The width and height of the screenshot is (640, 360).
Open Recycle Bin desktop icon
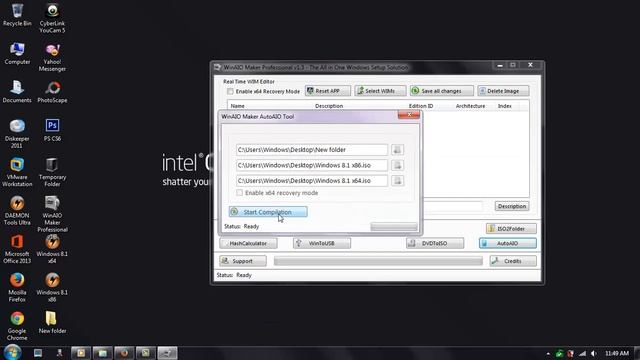(x=17, y=15)
